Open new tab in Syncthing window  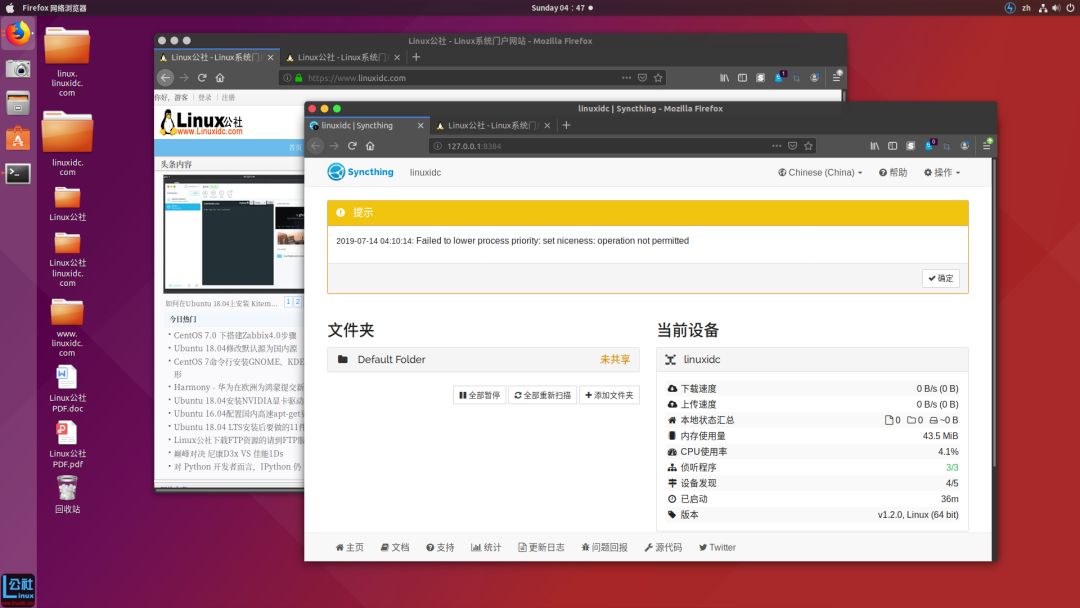pos(566,125)
